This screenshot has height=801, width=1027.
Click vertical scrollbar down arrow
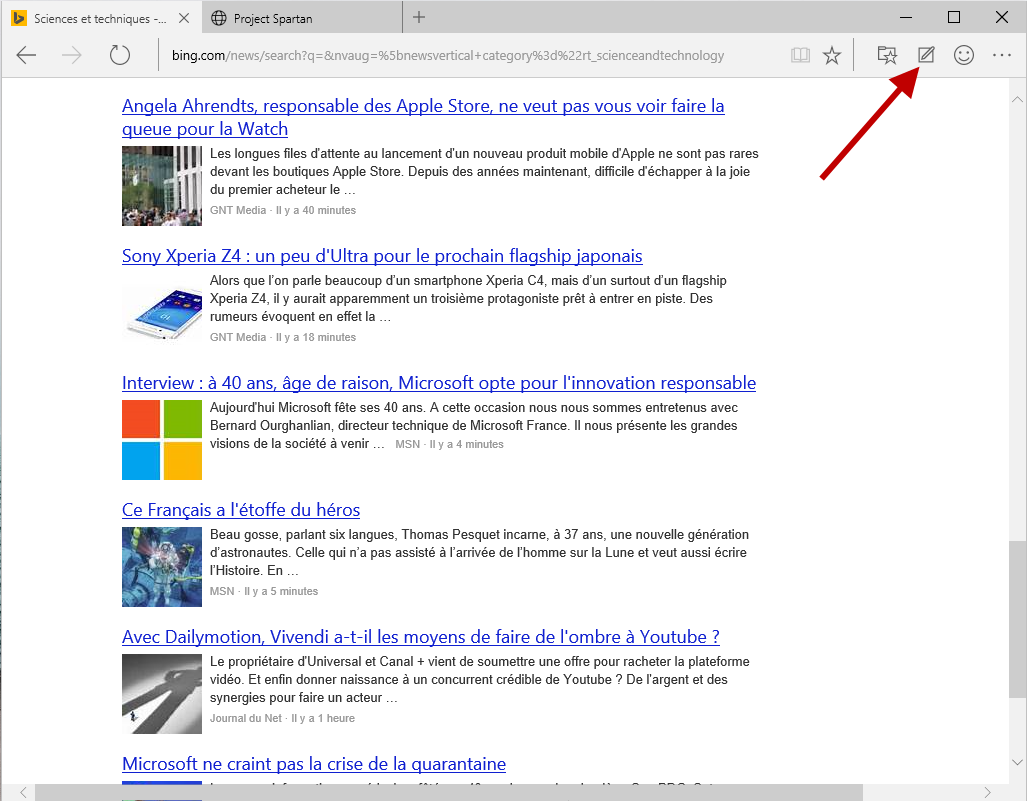coord(1017,762)
